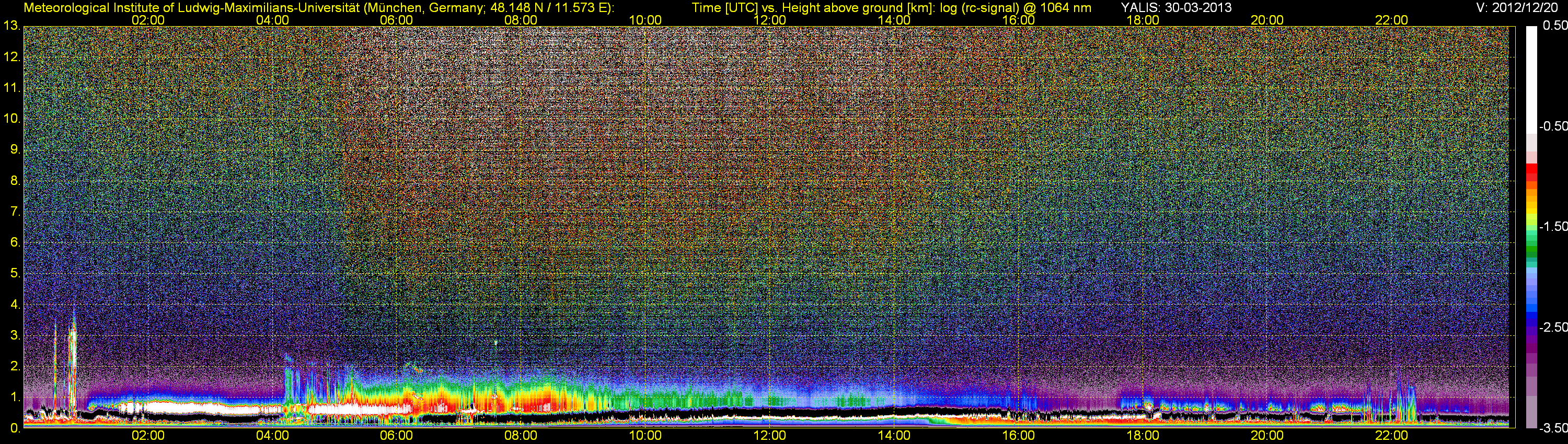1568x444 pixels.
Task: Click the 12:00 label on the bottom time axis
Action: [769, 436]
